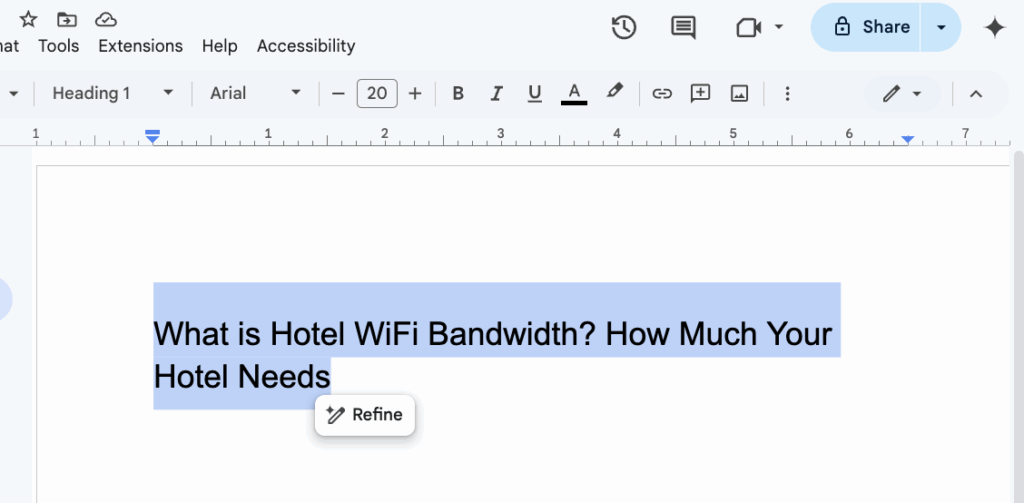Open the text color picker
Screen dimensions: 1024x503
[x=574, y=93]
